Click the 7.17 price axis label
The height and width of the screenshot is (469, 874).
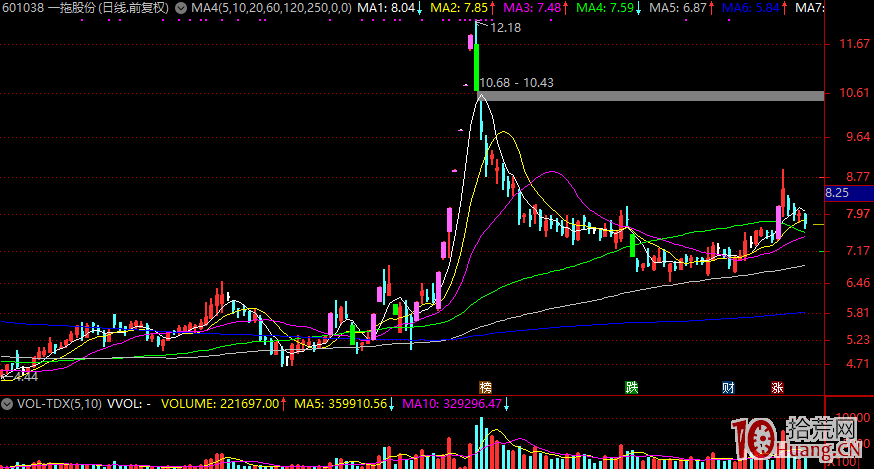pyautogui.click(x=858, y=250)
